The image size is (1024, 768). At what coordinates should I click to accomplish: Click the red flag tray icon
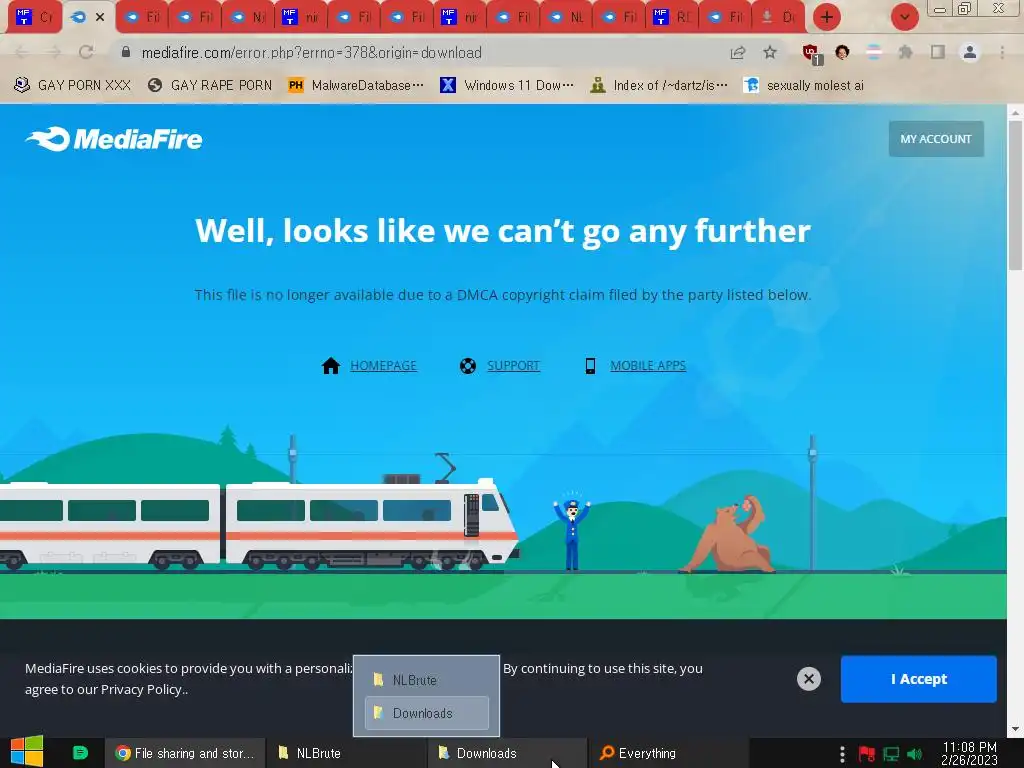pos(867,754)
